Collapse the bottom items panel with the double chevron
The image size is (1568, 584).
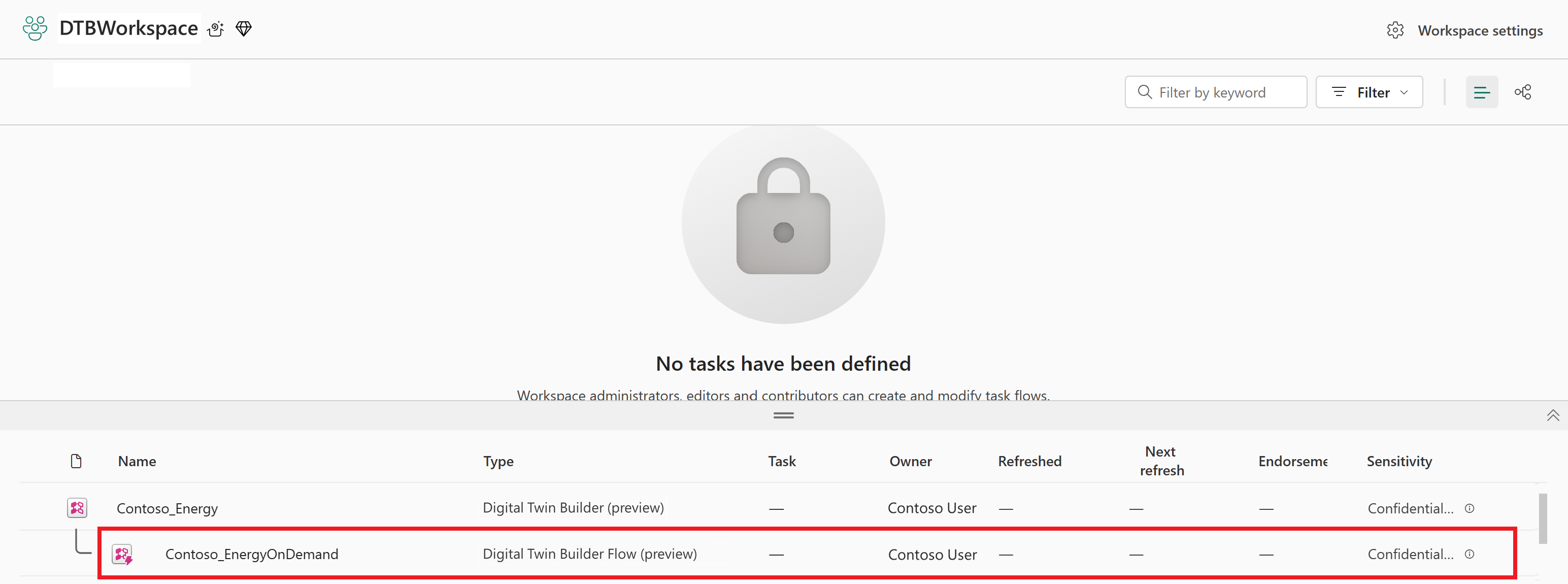click(x=1553, y=415)
